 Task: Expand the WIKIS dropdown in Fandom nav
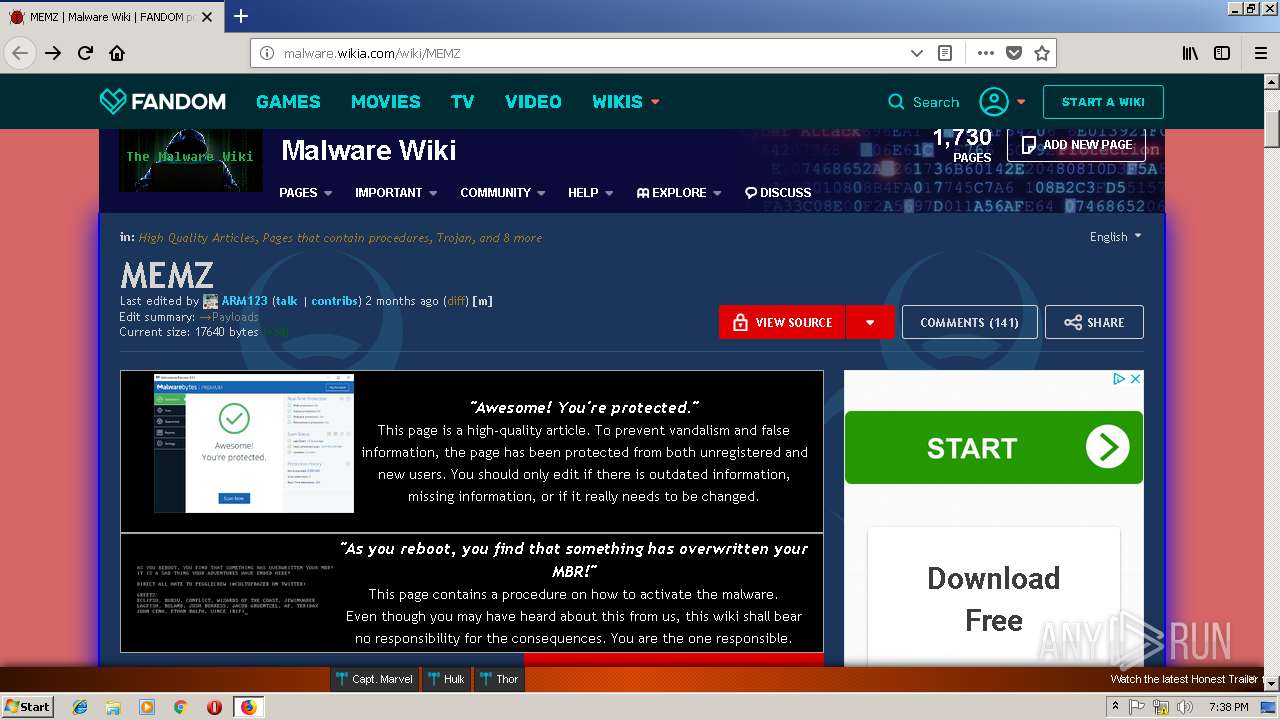tap(626, 101)
